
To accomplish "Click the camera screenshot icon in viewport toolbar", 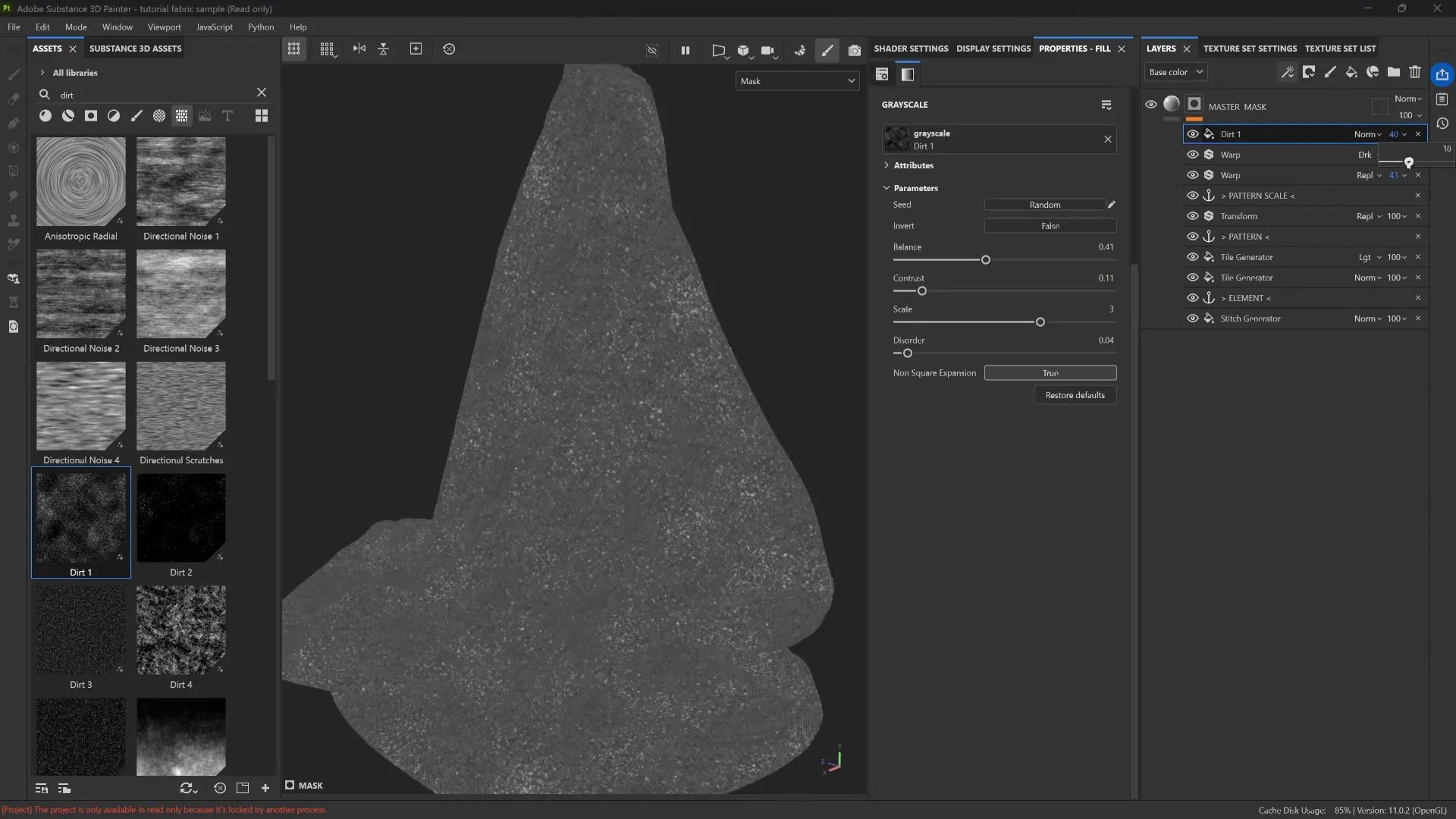I will (855, 50).
